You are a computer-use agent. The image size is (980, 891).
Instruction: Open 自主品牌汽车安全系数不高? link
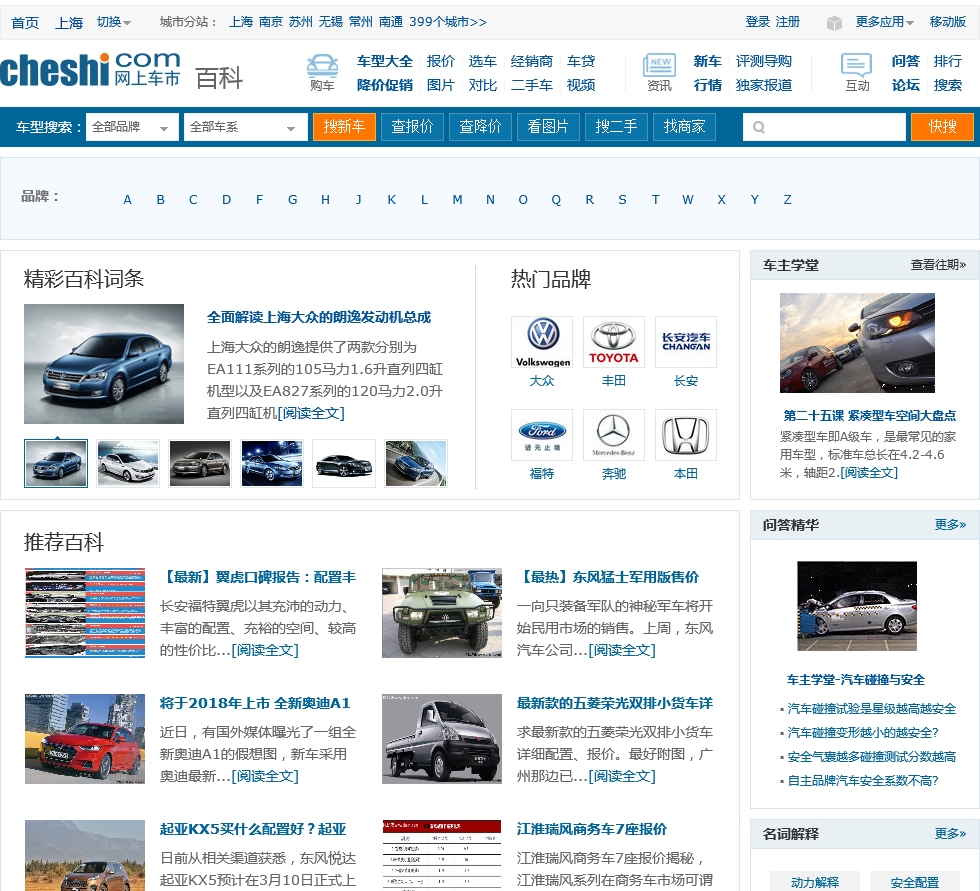(x=862, y=781)
